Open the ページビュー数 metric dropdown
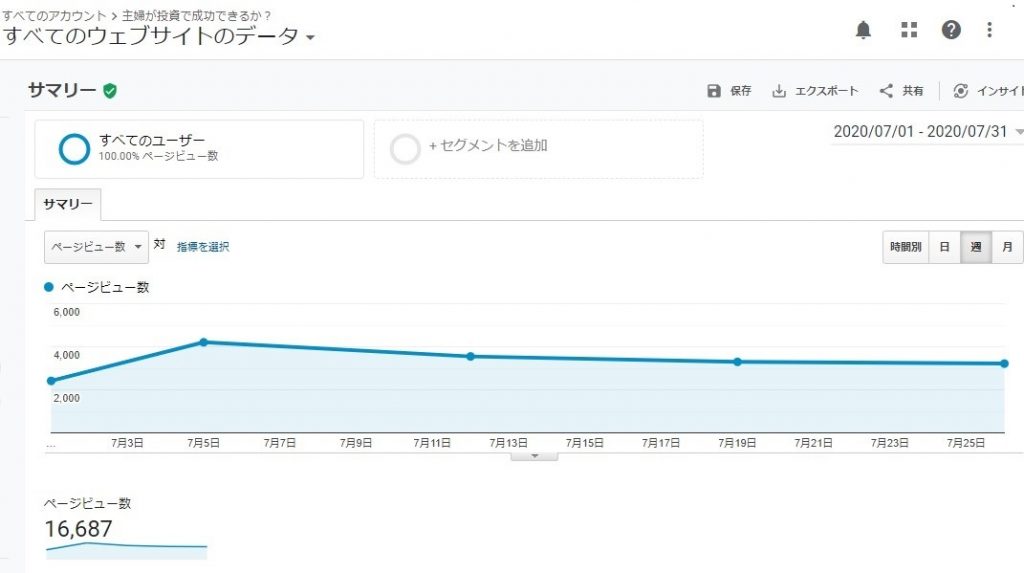Screen dimensions: 1024x573 click(x=96, y=247)
